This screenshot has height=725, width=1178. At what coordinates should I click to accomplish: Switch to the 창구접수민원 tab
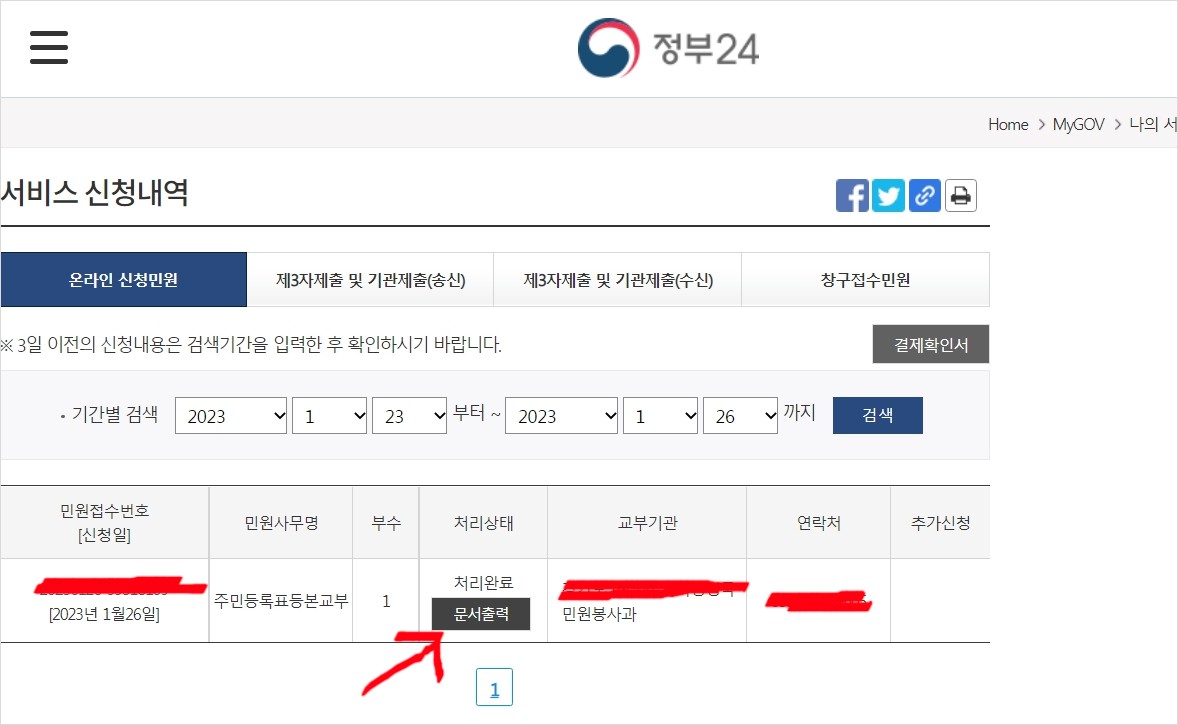[865, 279]
